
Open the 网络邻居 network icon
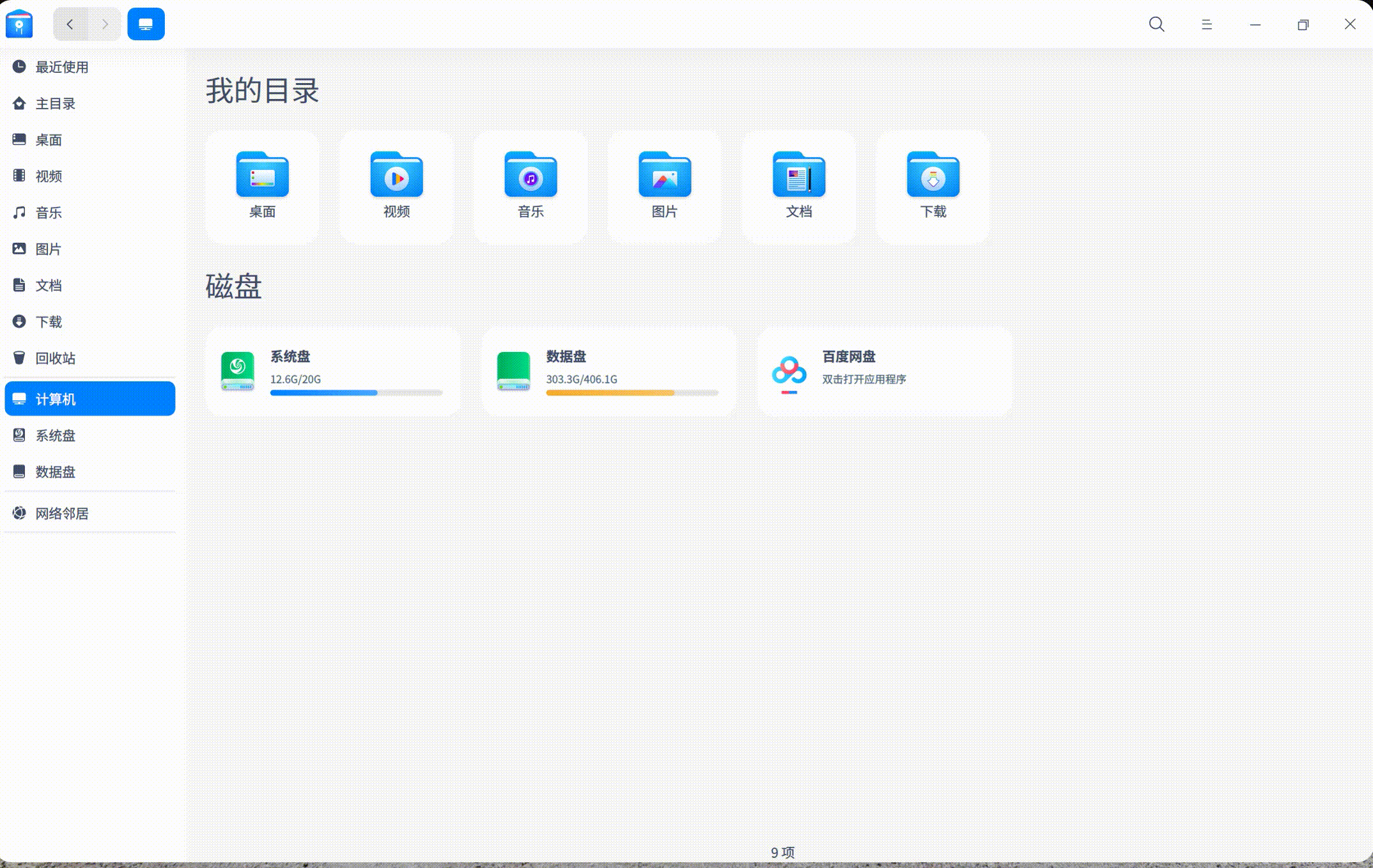point(61,513)
